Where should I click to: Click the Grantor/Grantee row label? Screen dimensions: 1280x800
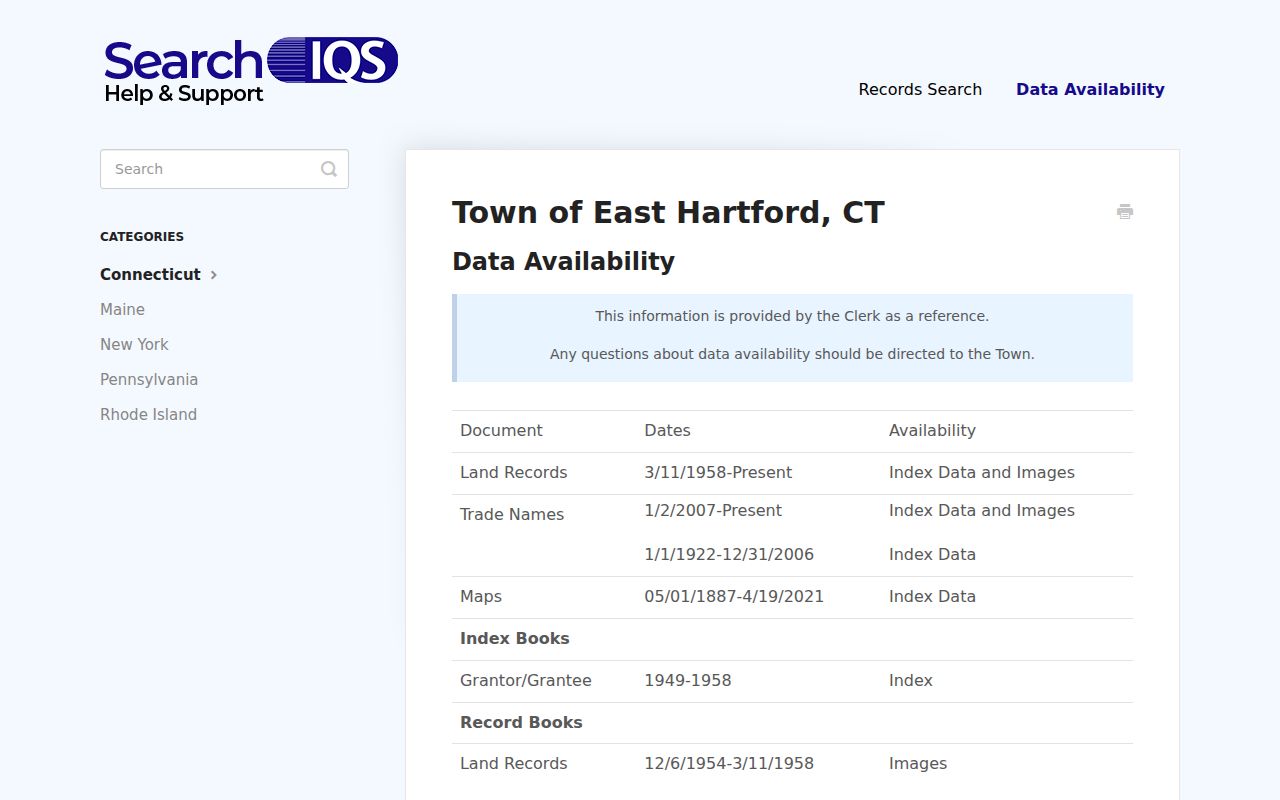point(526,681)
